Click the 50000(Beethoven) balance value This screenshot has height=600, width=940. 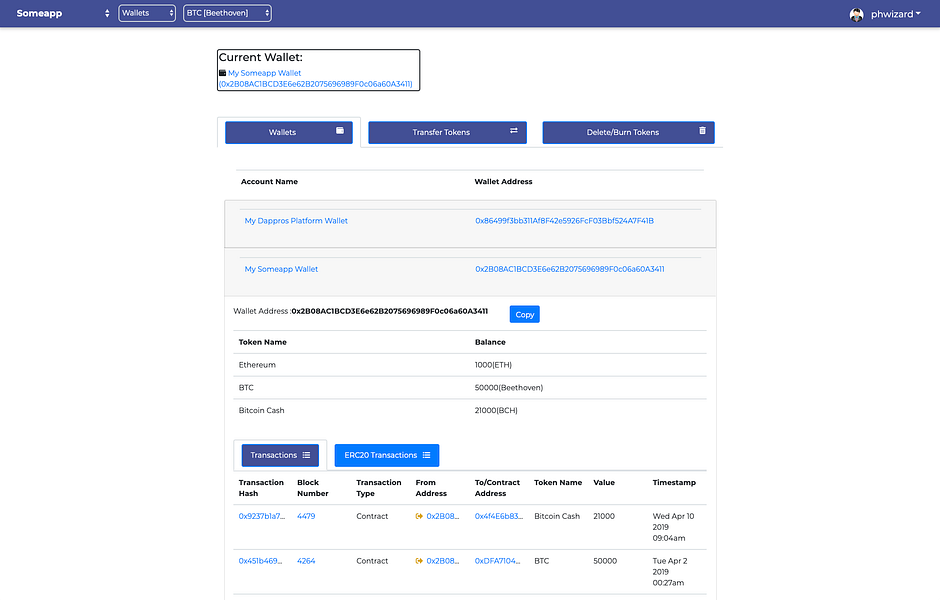click(509, 388)
